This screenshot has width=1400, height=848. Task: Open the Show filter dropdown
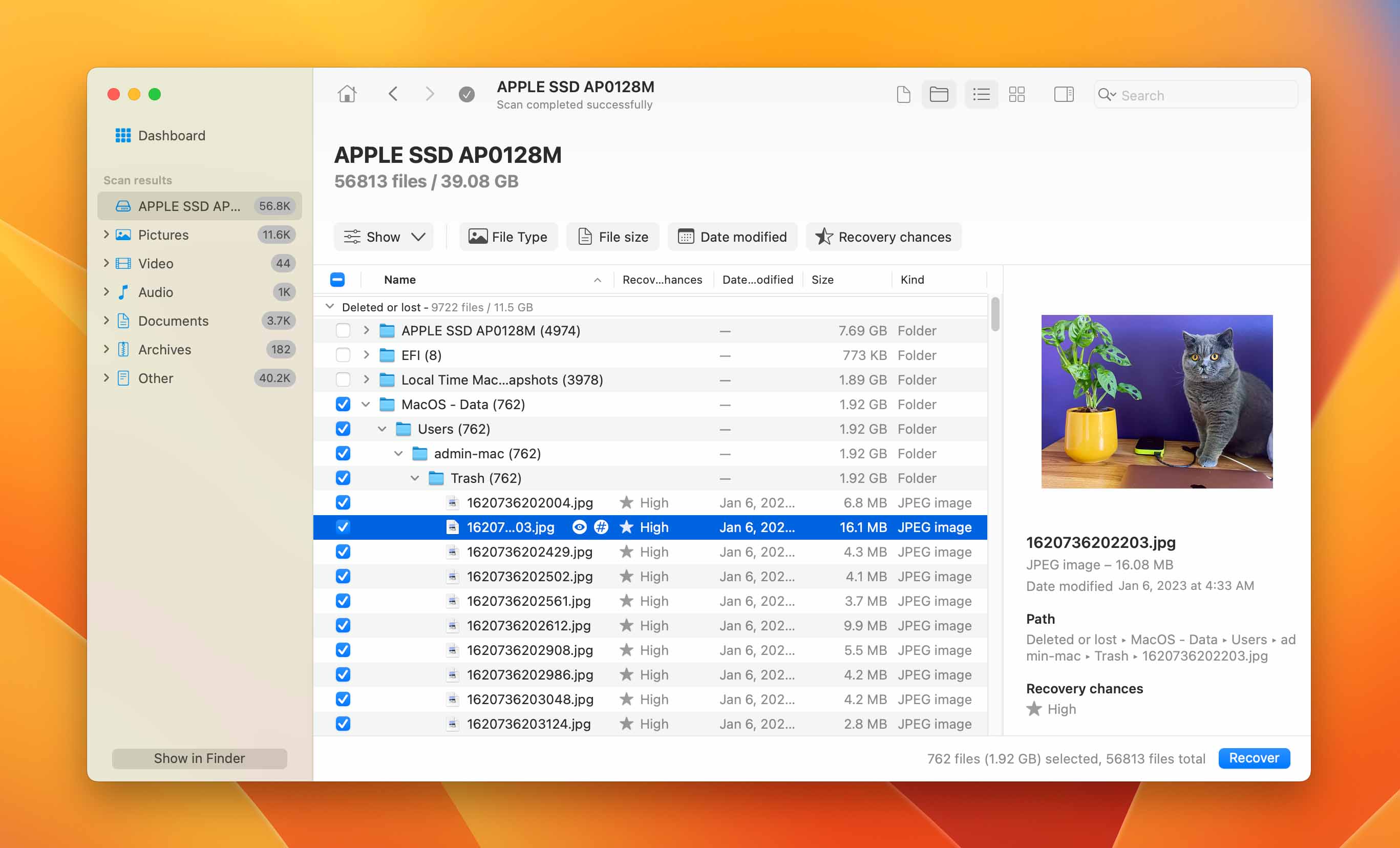pos(384,237)
